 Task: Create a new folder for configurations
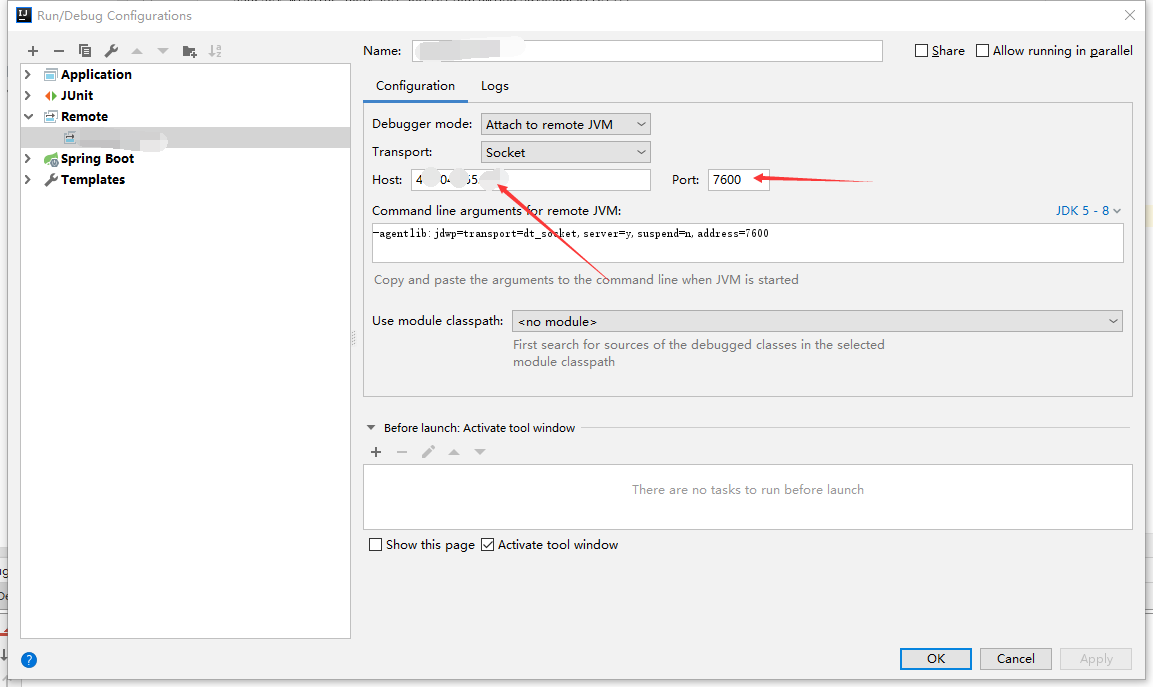tap(189, 51)
